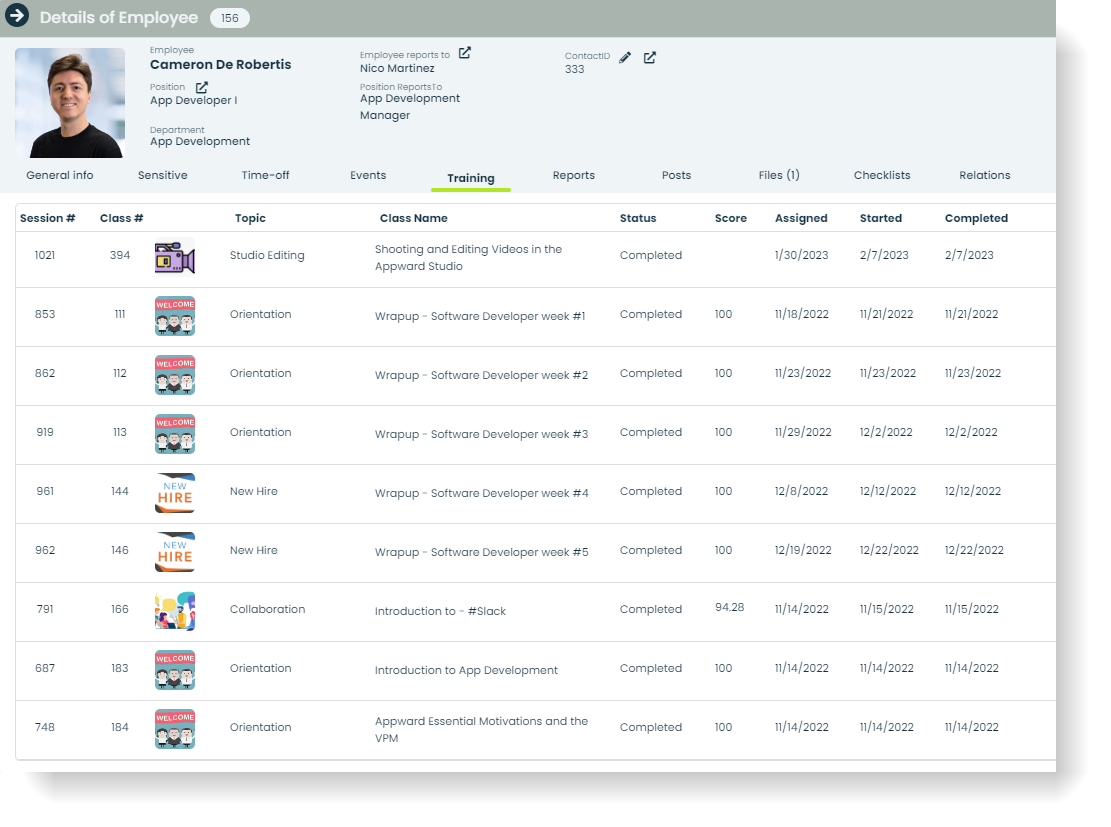Switch to the Checklists tab
This screenshot has height=827, width=1111.
[x=882, y=175]
